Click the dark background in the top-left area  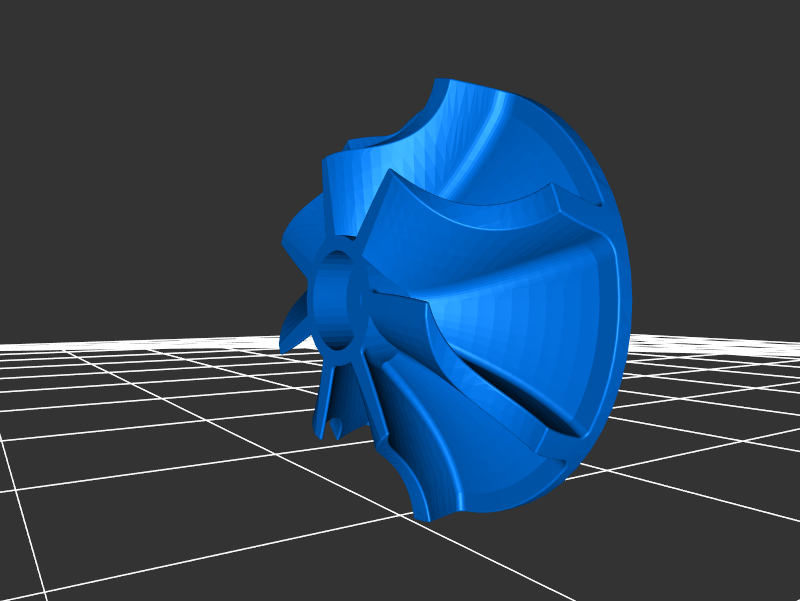(100, 100)
